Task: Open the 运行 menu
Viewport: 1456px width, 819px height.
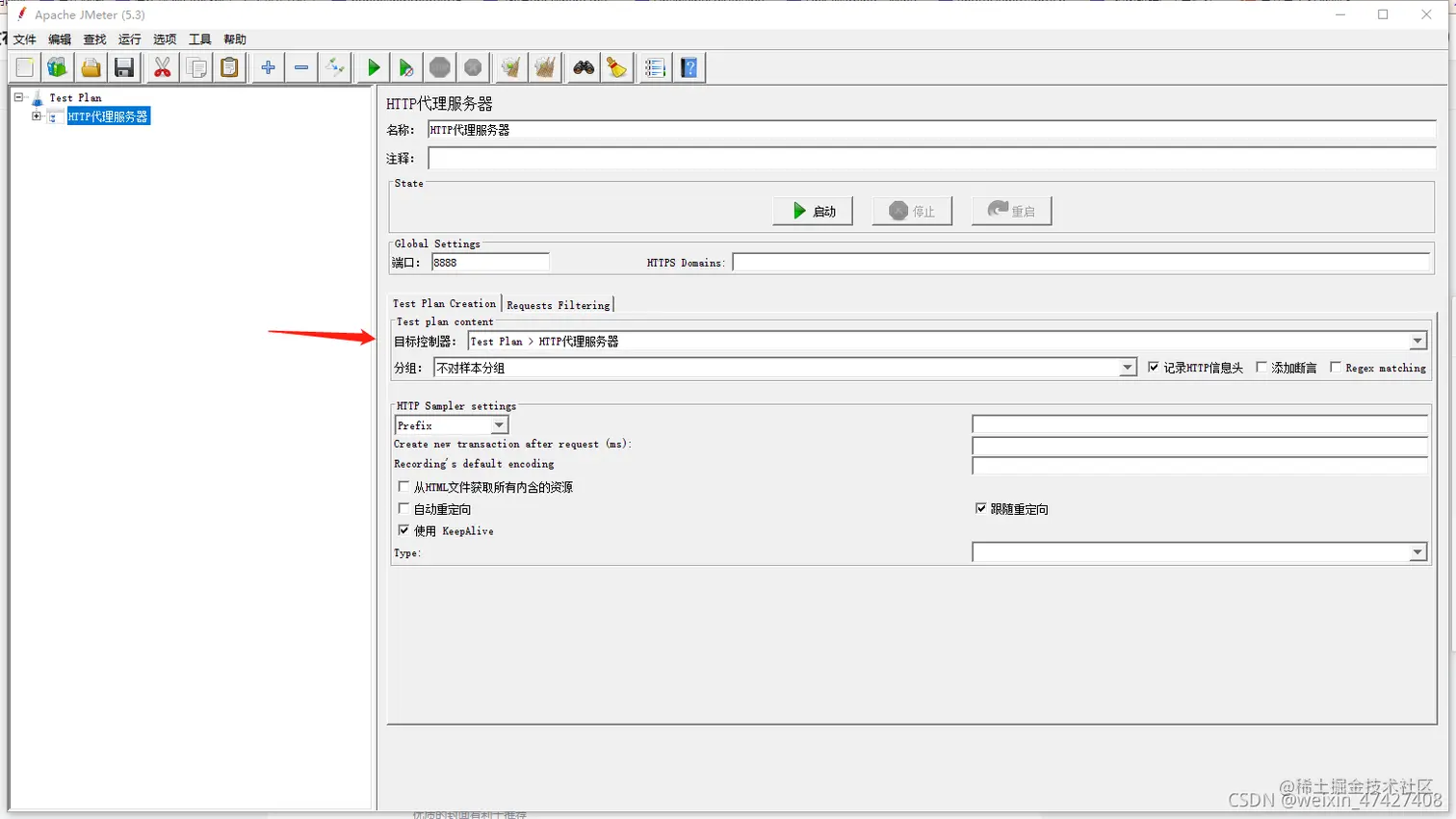Action: click(x=130, y=39)
